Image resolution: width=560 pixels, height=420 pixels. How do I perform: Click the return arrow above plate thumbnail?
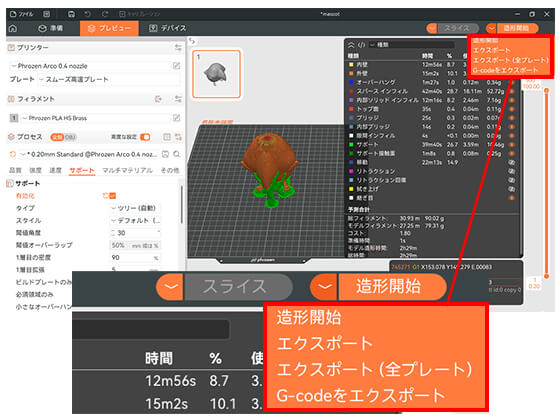(192, 41)
